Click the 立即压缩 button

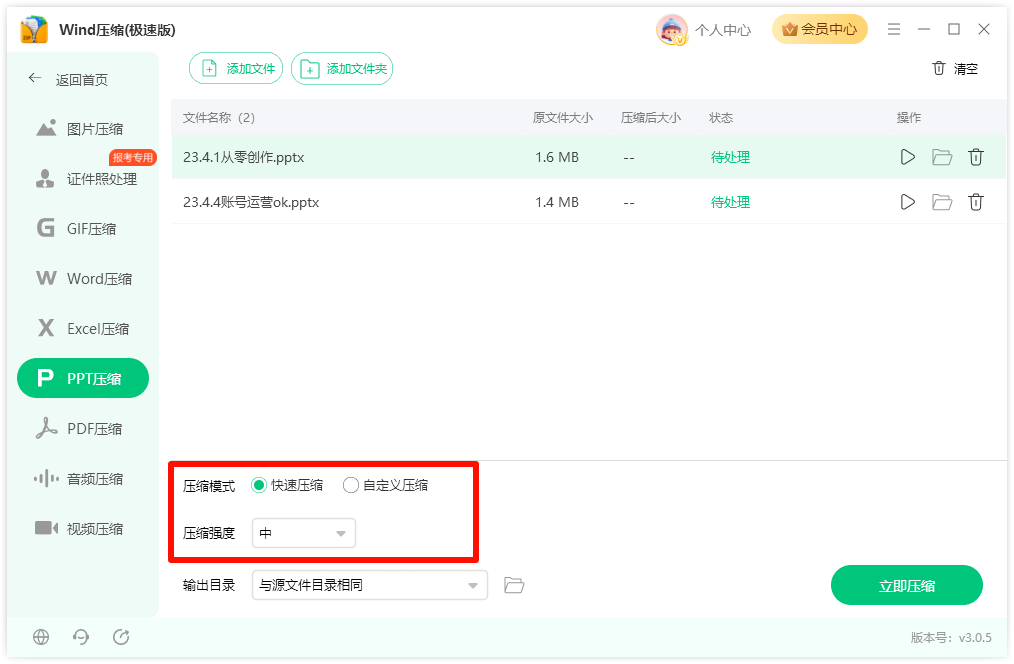907,586
